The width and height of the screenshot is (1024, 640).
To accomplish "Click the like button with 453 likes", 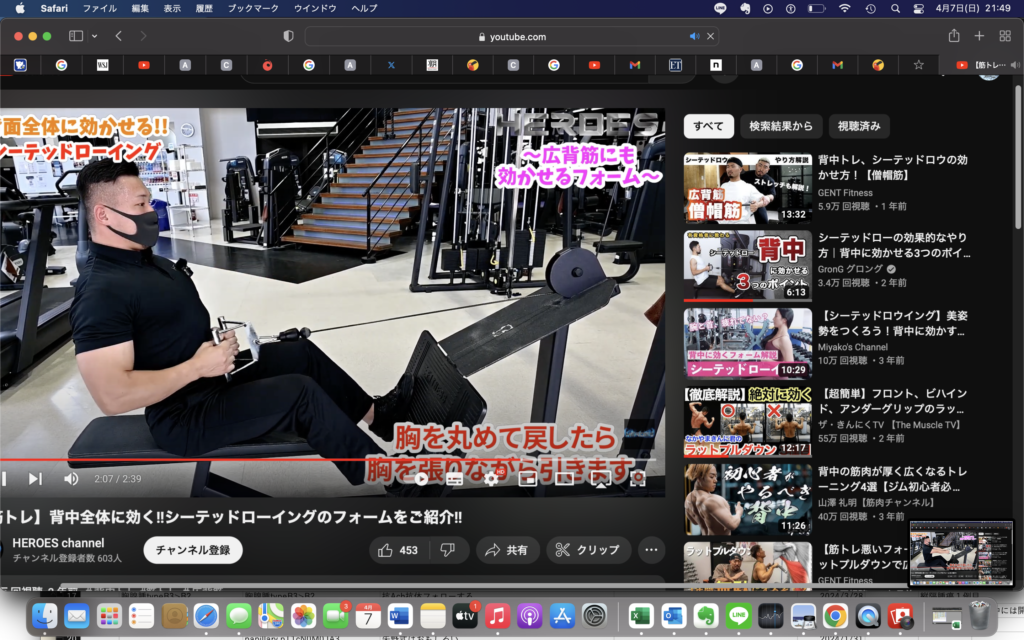I will [397, 550].
